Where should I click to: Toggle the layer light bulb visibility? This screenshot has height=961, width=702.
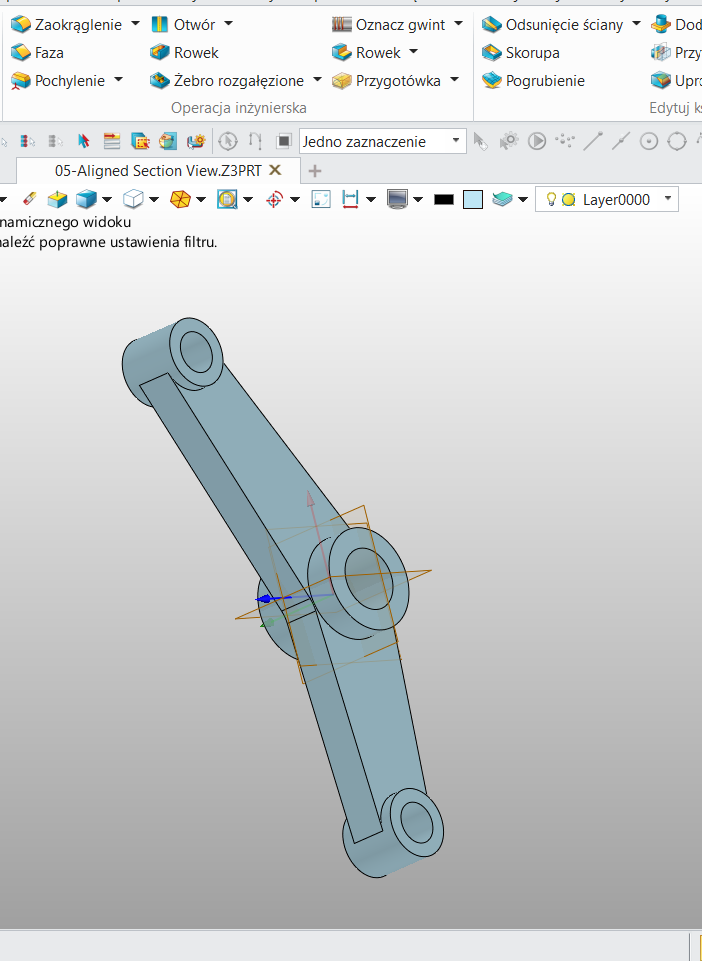(550, 200)
